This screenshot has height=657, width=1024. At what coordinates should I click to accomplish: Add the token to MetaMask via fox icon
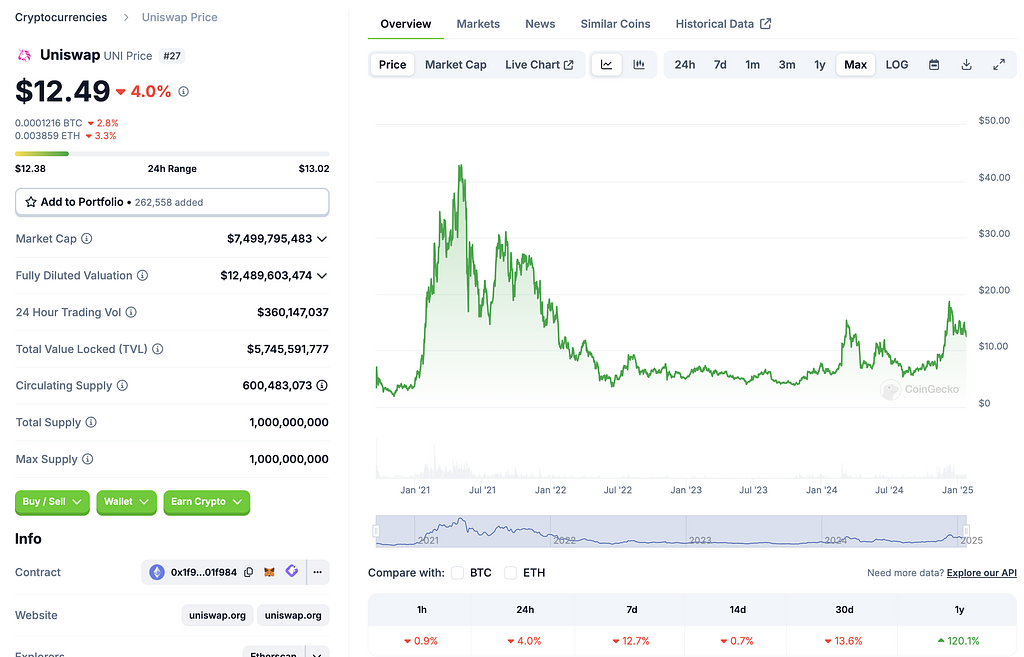[269, 573]
